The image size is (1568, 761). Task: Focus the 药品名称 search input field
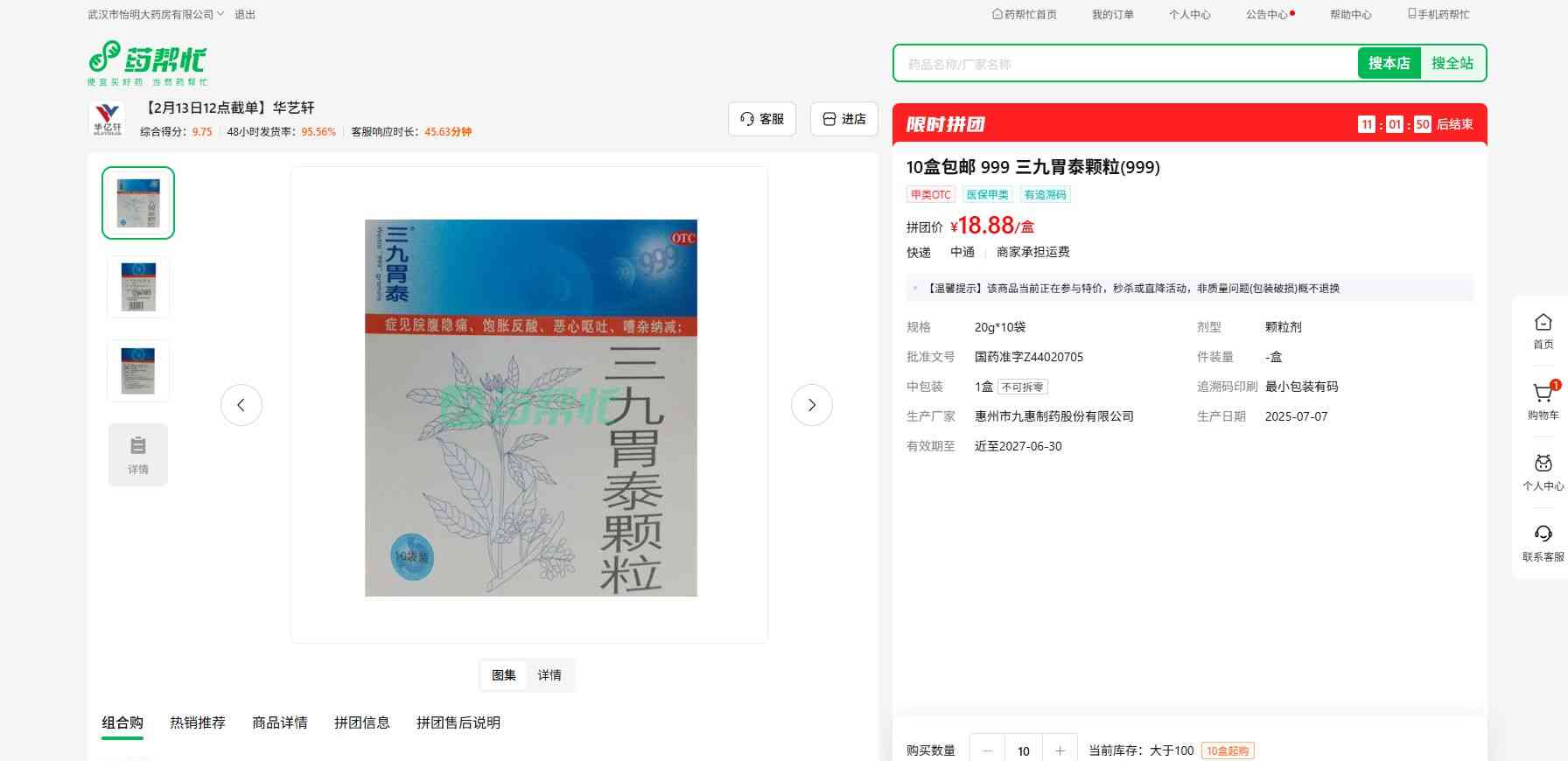1124,64
